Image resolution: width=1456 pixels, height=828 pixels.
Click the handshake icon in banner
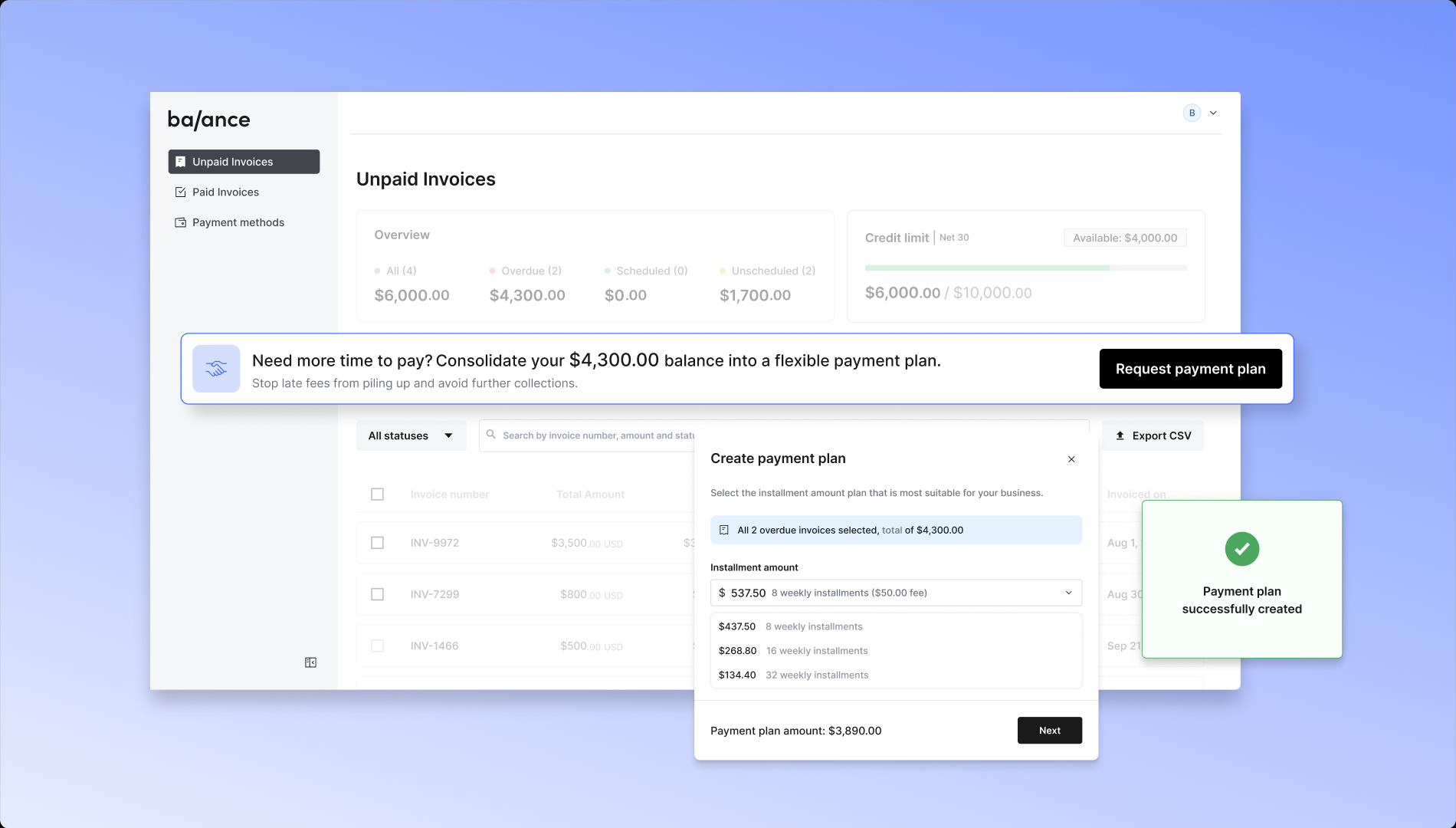[x=216, y=369]
